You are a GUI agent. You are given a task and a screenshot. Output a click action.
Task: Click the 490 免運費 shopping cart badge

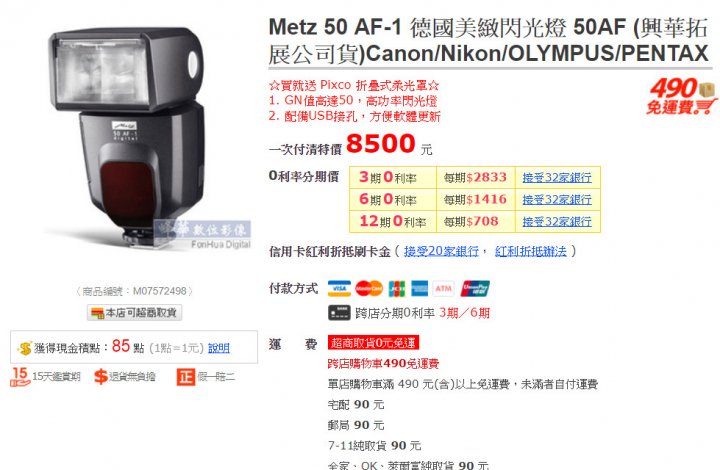(x=682, y=96)
